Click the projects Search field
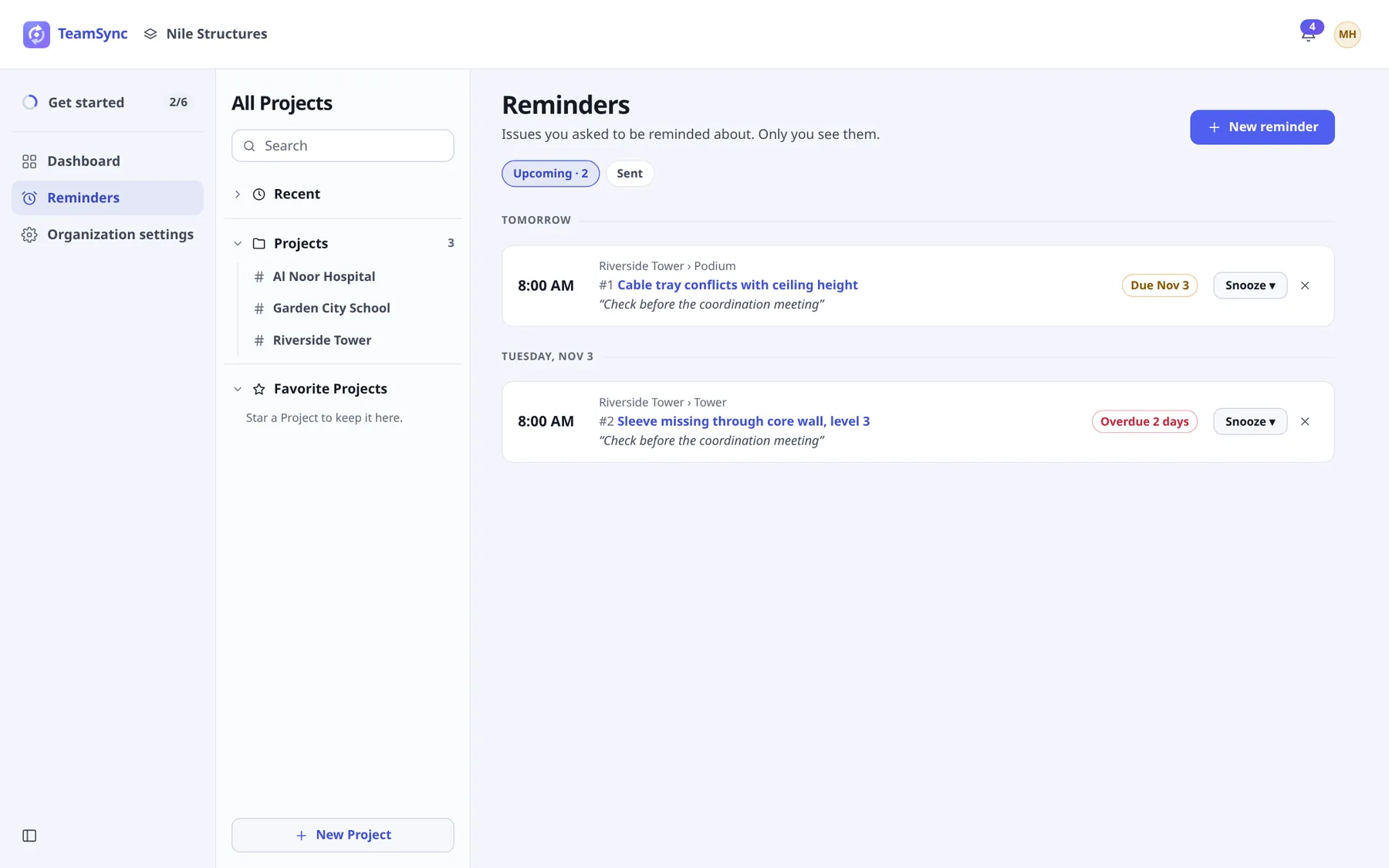 coord(343,146)
